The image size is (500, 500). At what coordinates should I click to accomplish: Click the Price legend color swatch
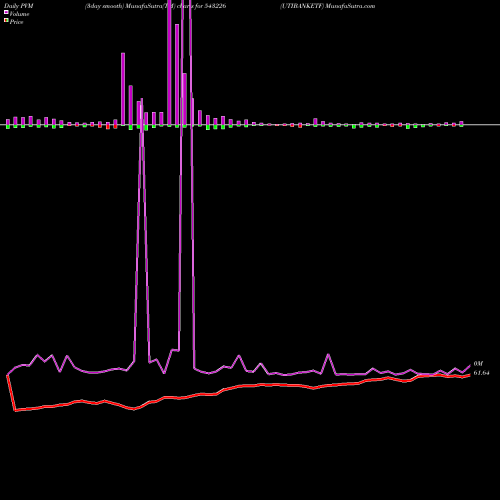pyautogui.click(x=6, y=20)
